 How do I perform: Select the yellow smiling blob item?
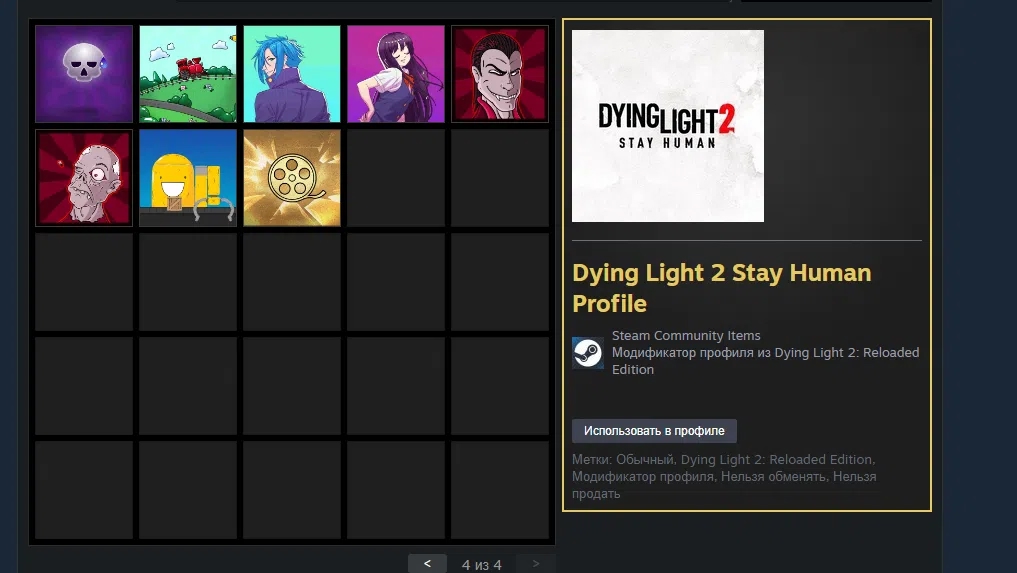[x=188, y=178]
